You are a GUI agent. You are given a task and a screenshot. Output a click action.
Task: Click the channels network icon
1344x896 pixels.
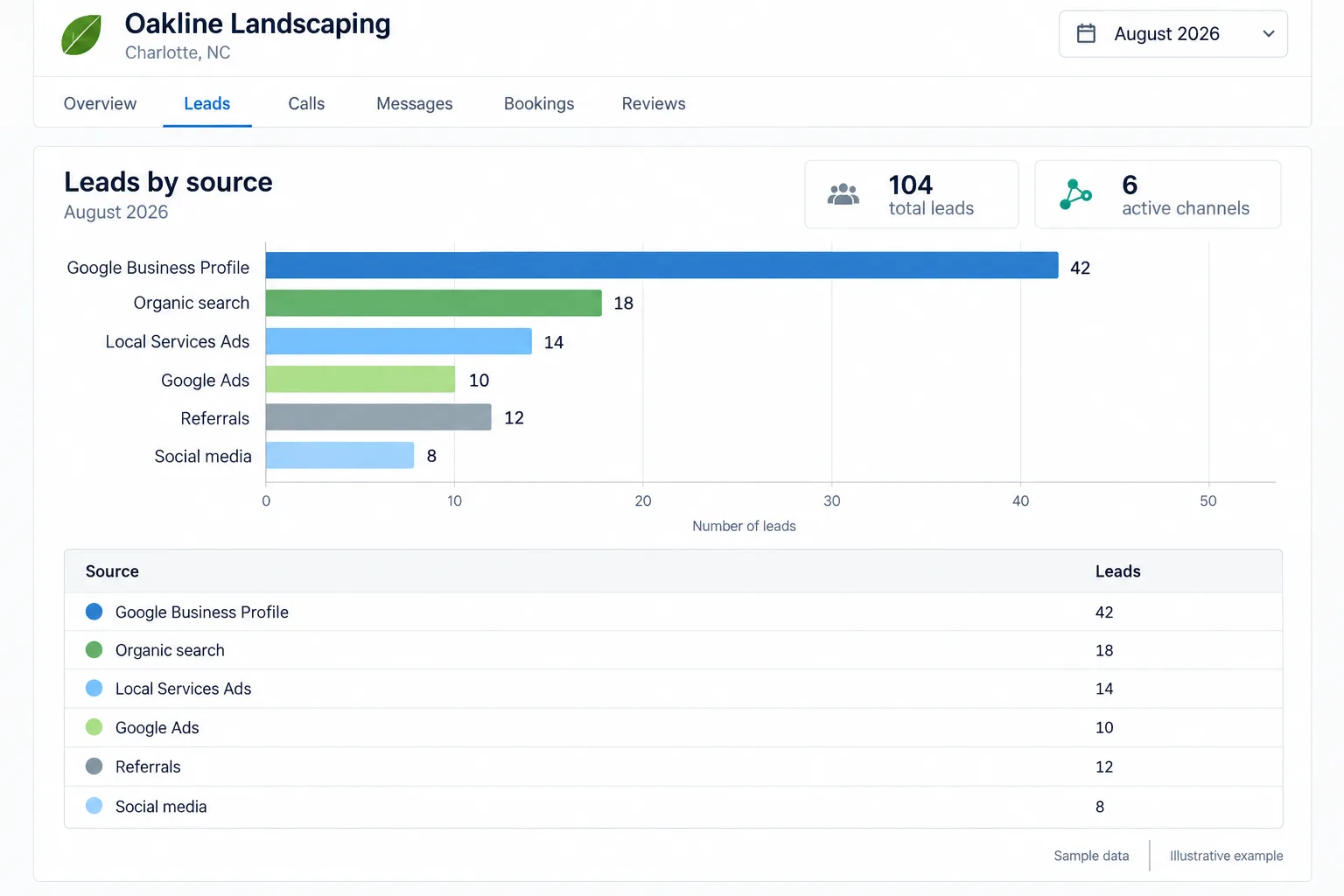[x=1075, y=194]
